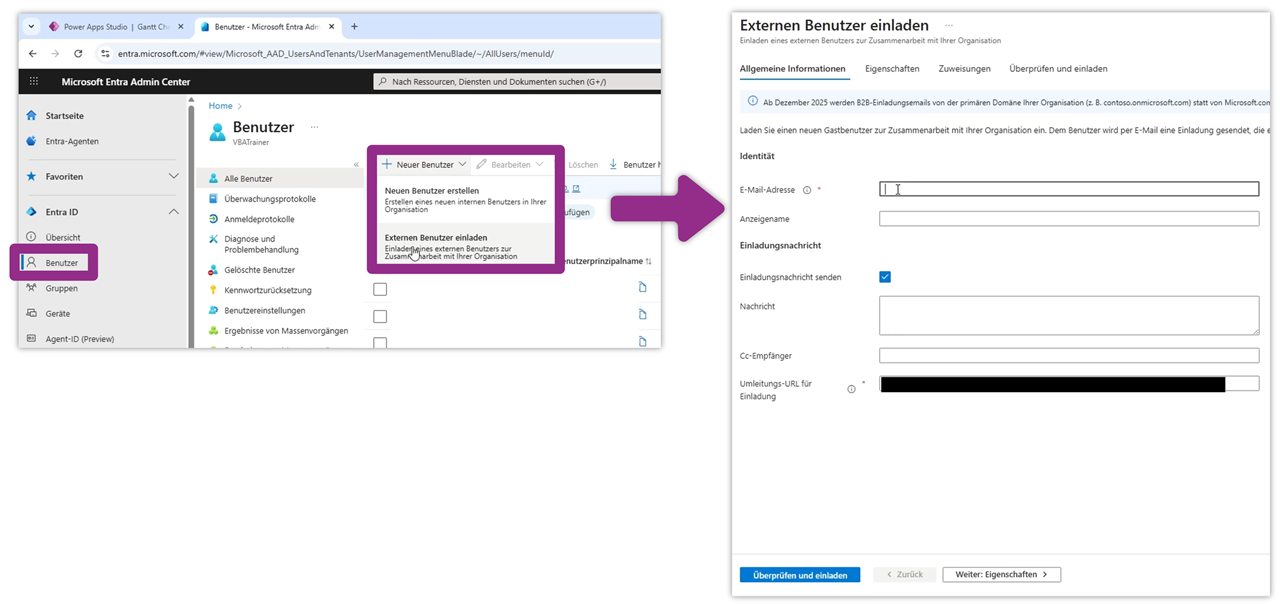Open Agent-ID (Preview) in the sidebar

point(80,339)
